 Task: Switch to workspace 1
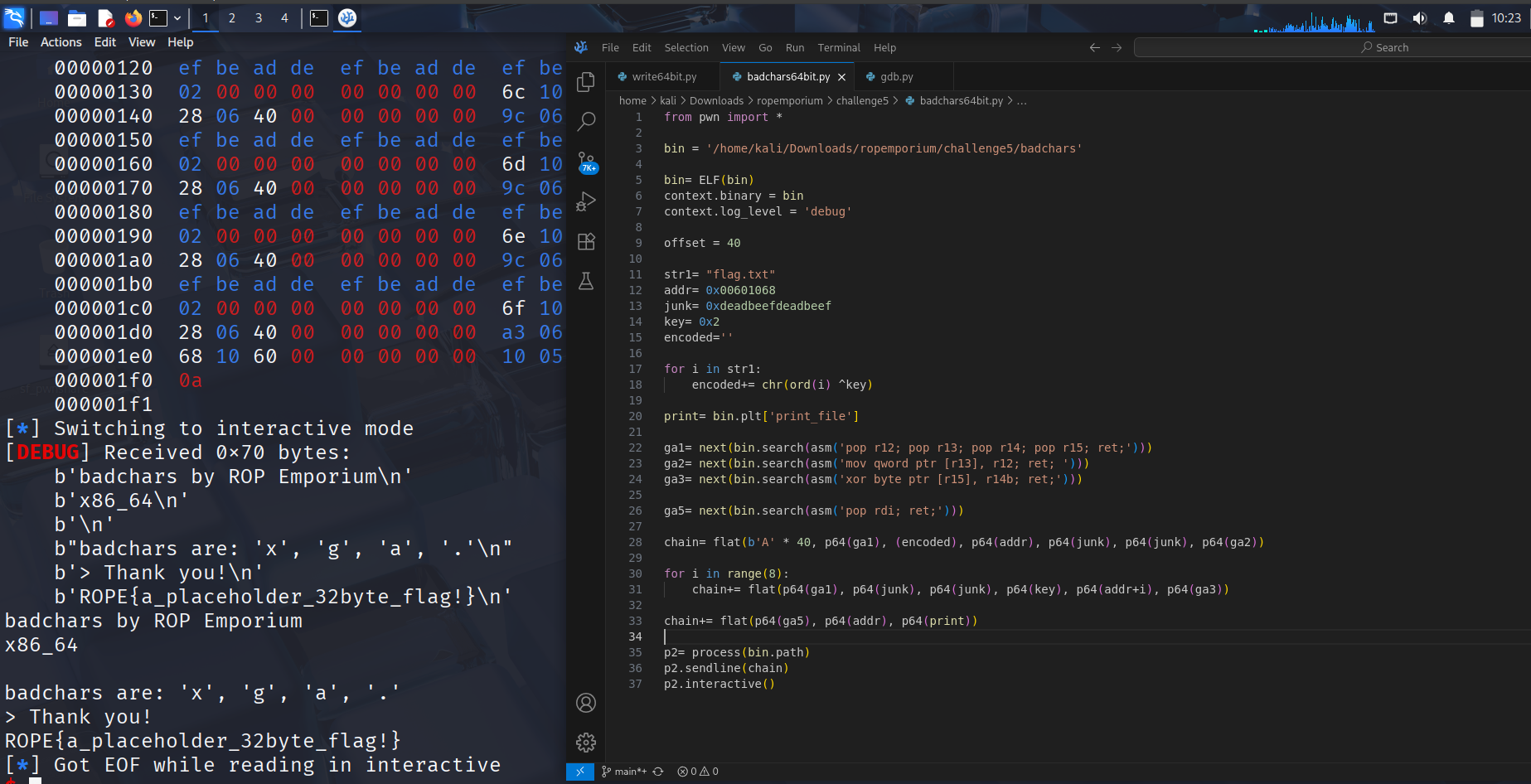pyautogui.click(x=206, y=17)
